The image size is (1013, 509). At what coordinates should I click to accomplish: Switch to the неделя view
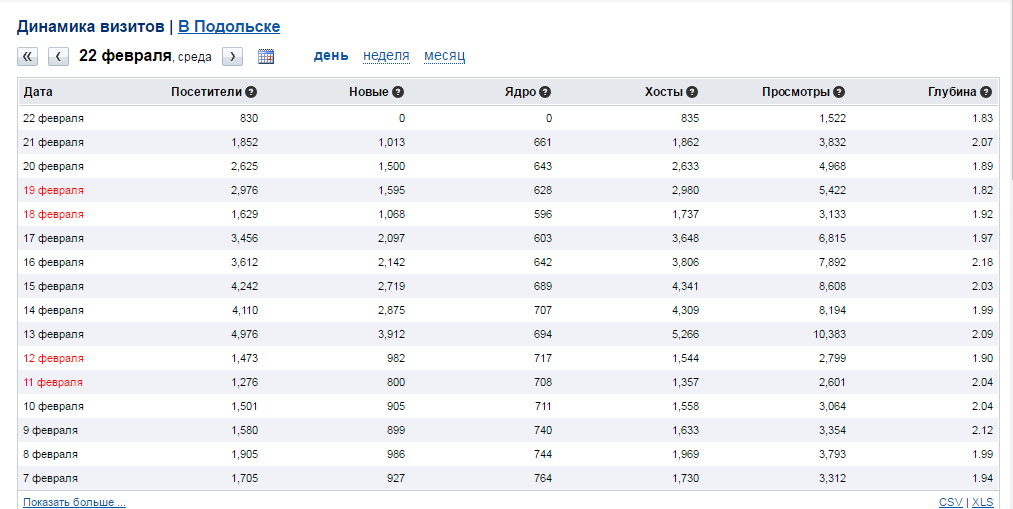click(386, 55)
